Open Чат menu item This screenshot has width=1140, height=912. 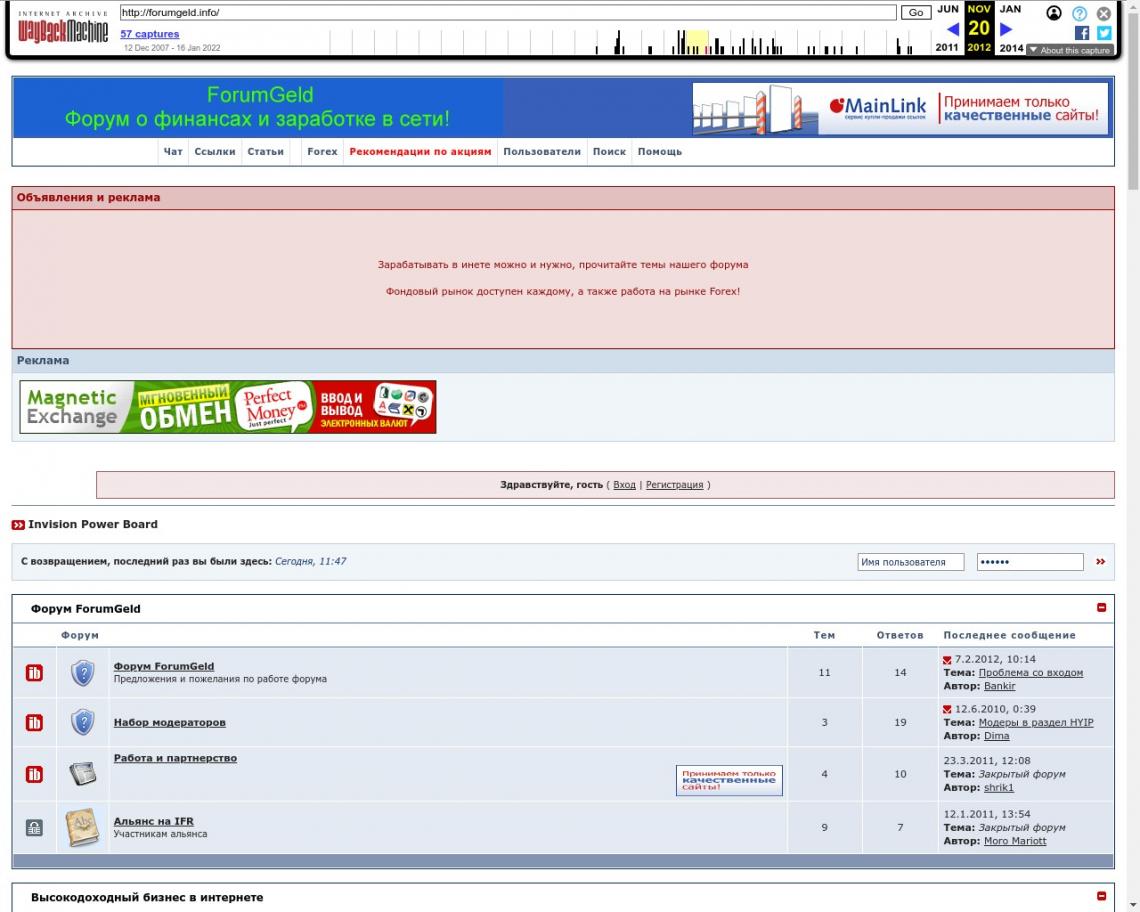tap(173, 152)
